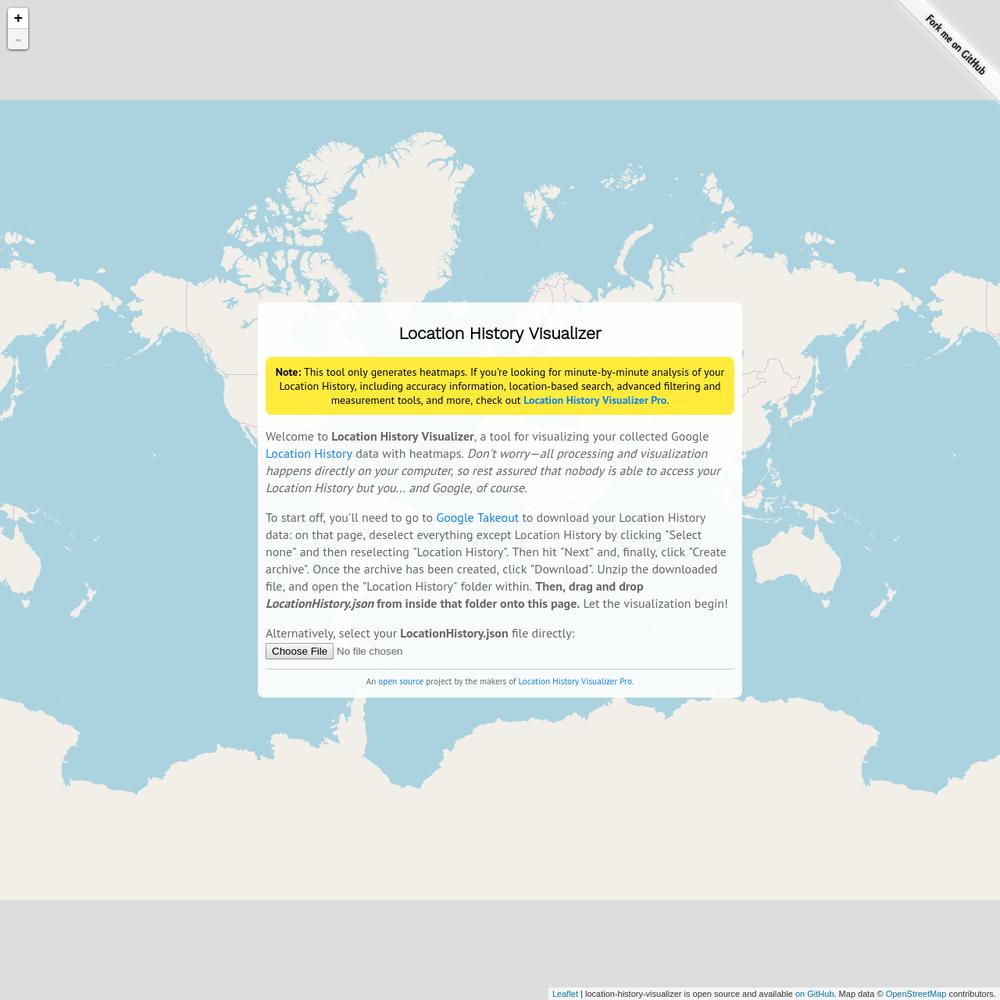Open the on GitHub attribution link
Screen dimensions: 1000x1000
814,994
